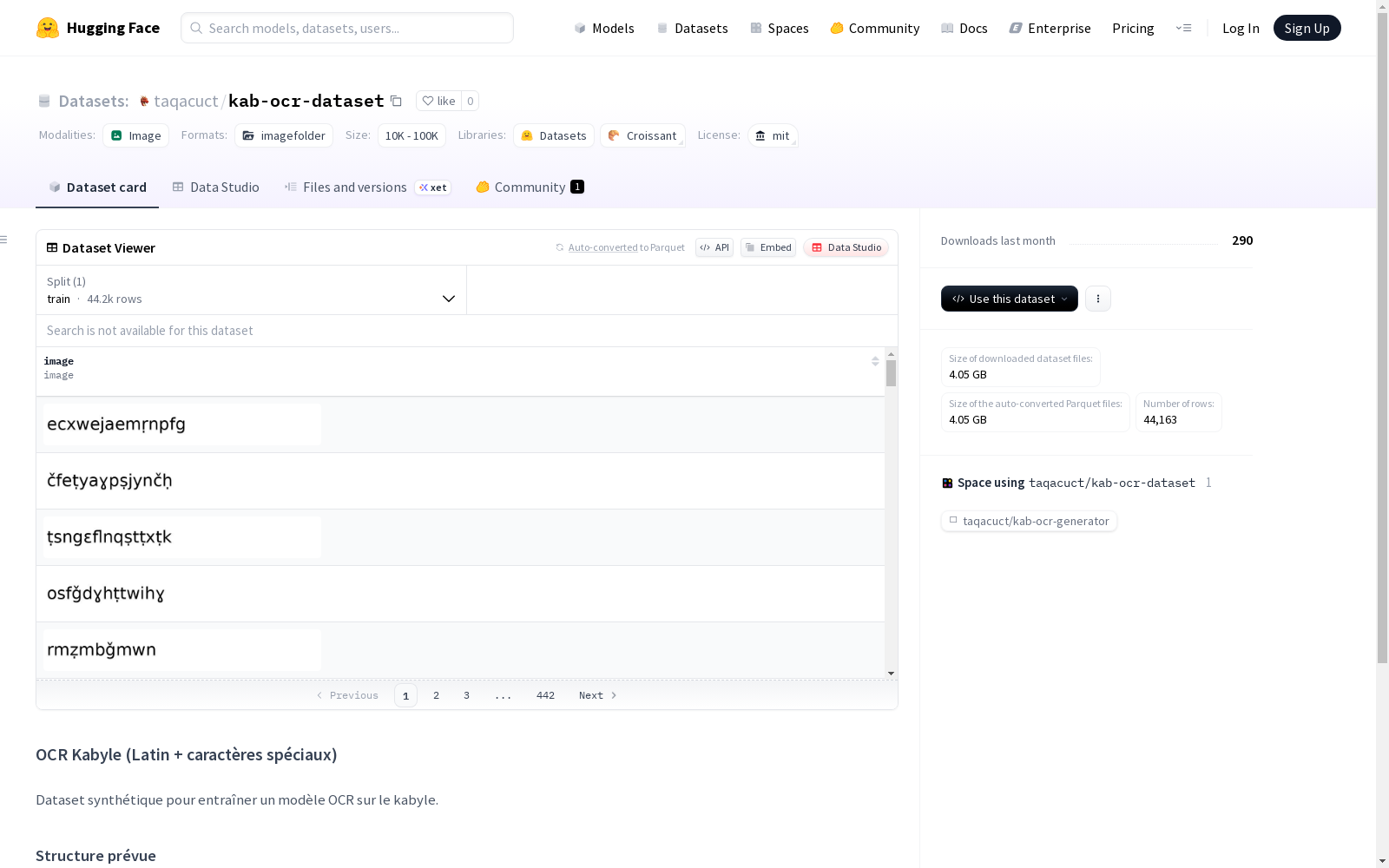The image size is (1389, 868).
Task: Open the Community tab with 1 discussion
Action: [530, 187]
